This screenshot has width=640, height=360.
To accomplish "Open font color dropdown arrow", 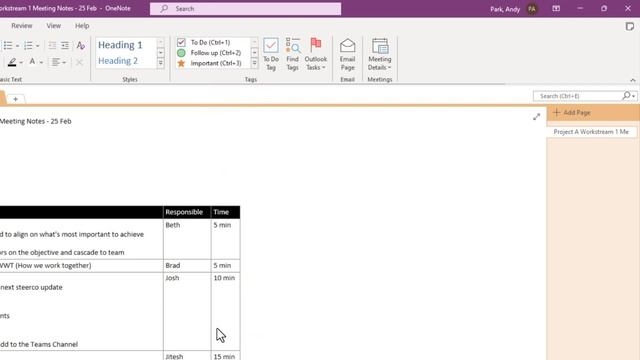I will [x=41, y=62].
